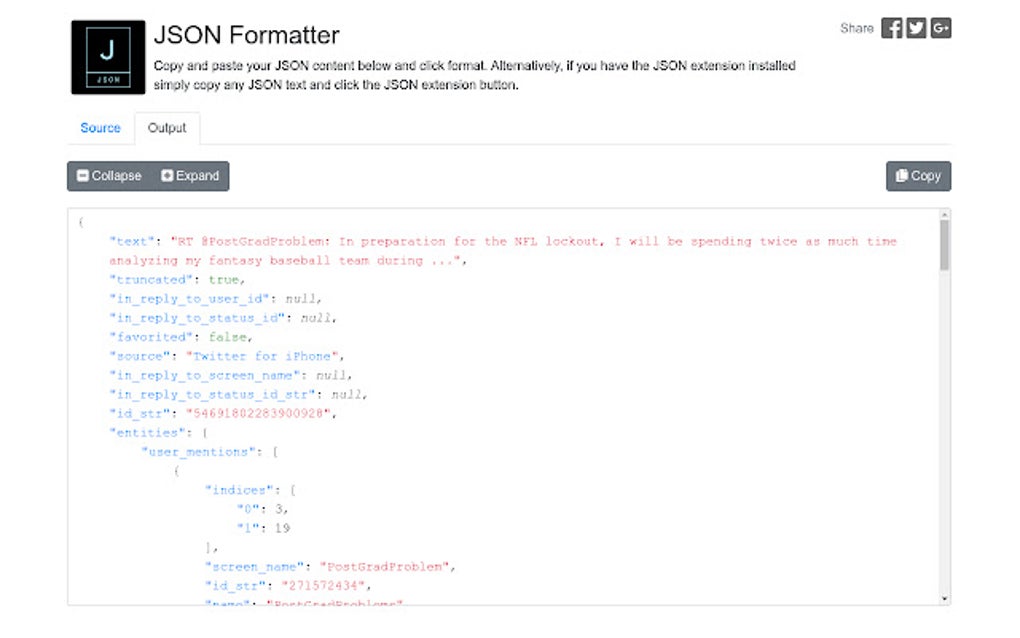Switch to the Source tab
Viewport: 1020px width, 638px height.
(x=99, y=128)
